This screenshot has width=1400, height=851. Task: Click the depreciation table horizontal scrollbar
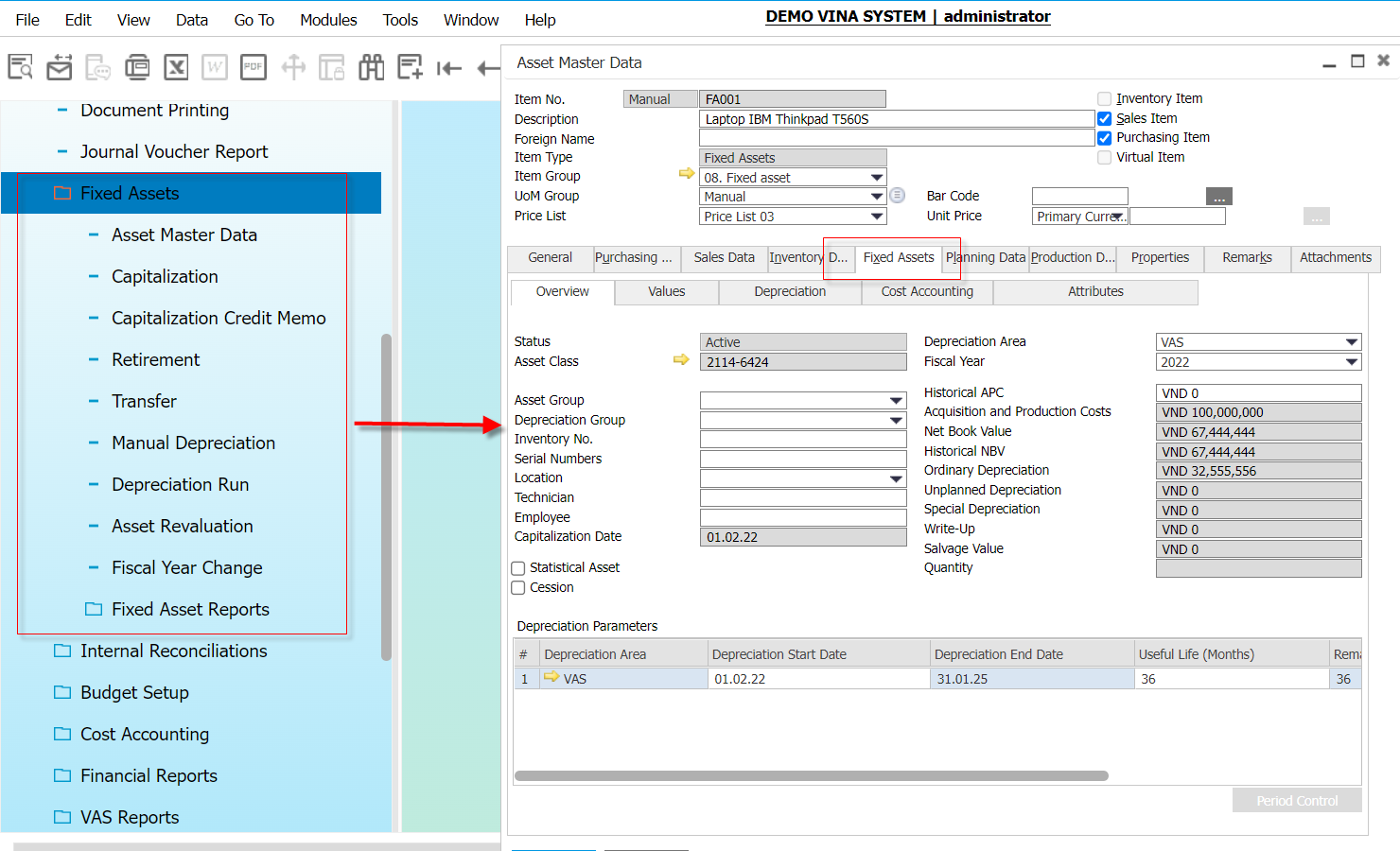tap(811, 776)
